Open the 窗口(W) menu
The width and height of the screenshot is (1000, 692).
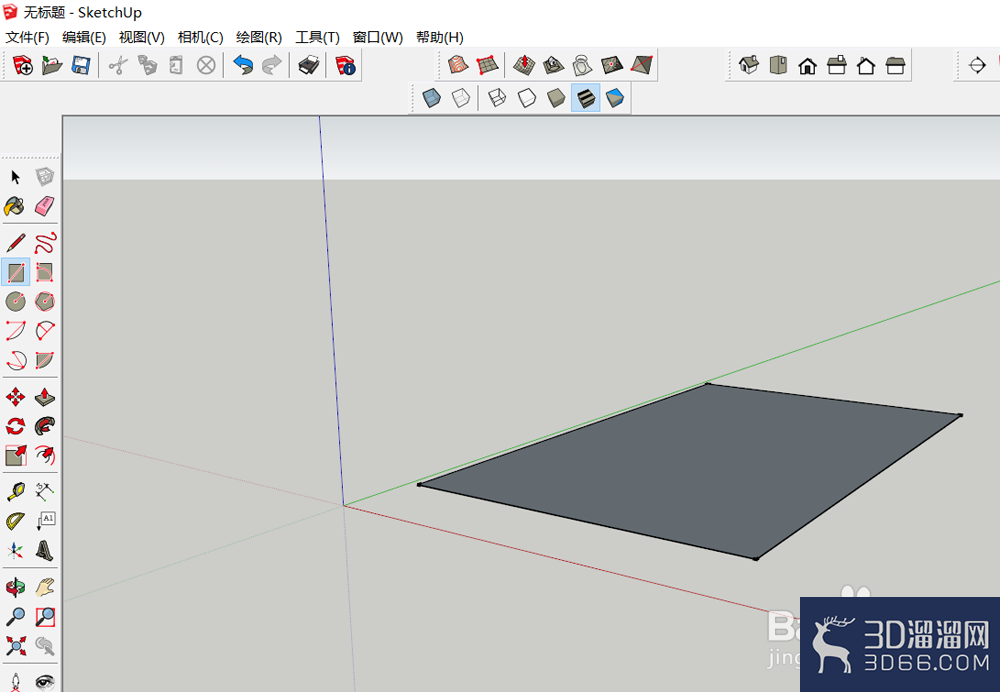coord(378,38)
